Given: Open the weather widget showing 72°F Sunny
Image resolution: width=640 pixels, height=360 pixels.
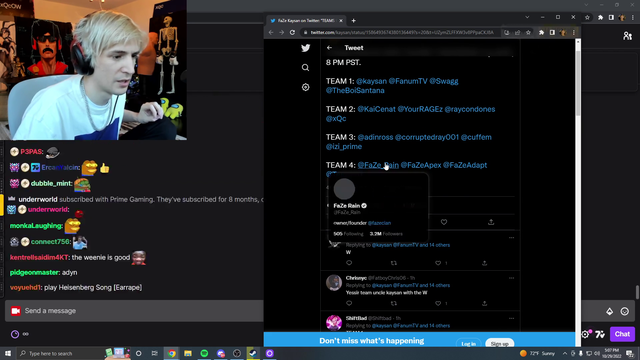Looking at the screenshot, I should (x=537, y=353).
